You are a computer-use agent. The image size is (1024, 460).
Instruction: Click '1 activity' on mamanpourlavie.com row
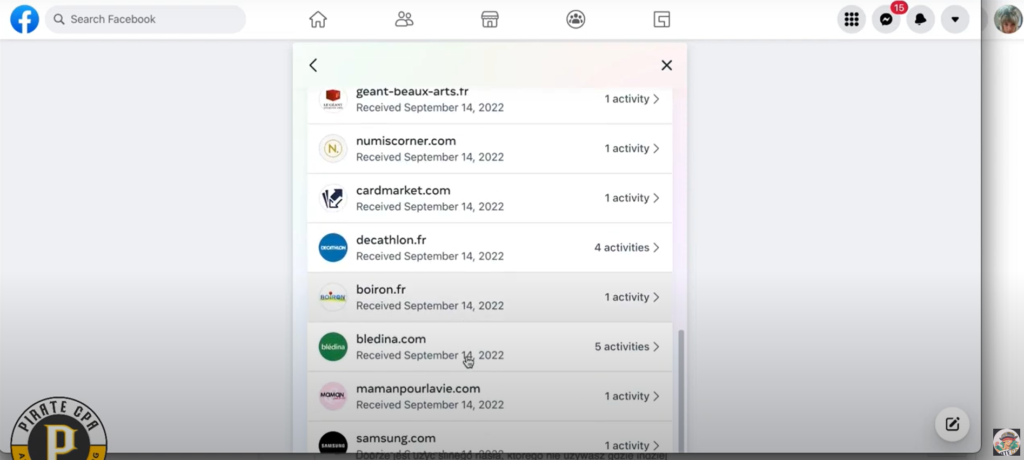click(x=626, y=396)
